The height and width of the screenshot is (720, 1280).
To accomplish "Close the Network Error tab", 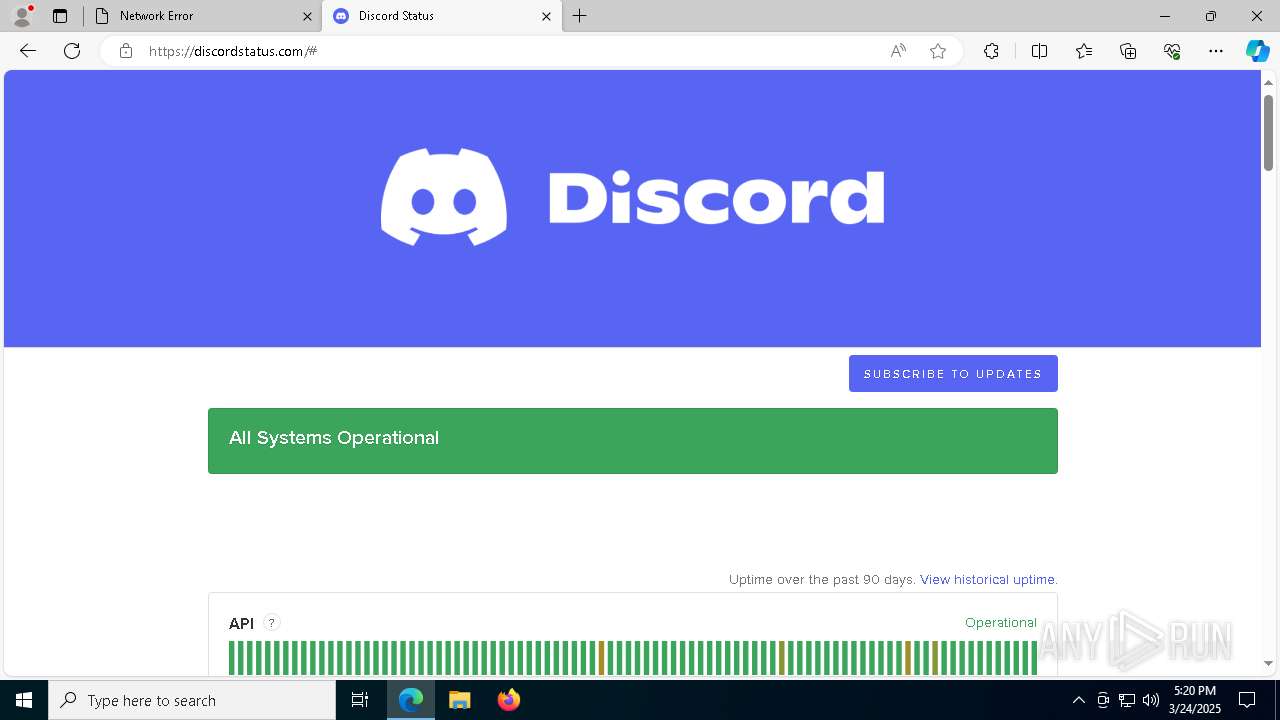I will click(x=307, y=16).
